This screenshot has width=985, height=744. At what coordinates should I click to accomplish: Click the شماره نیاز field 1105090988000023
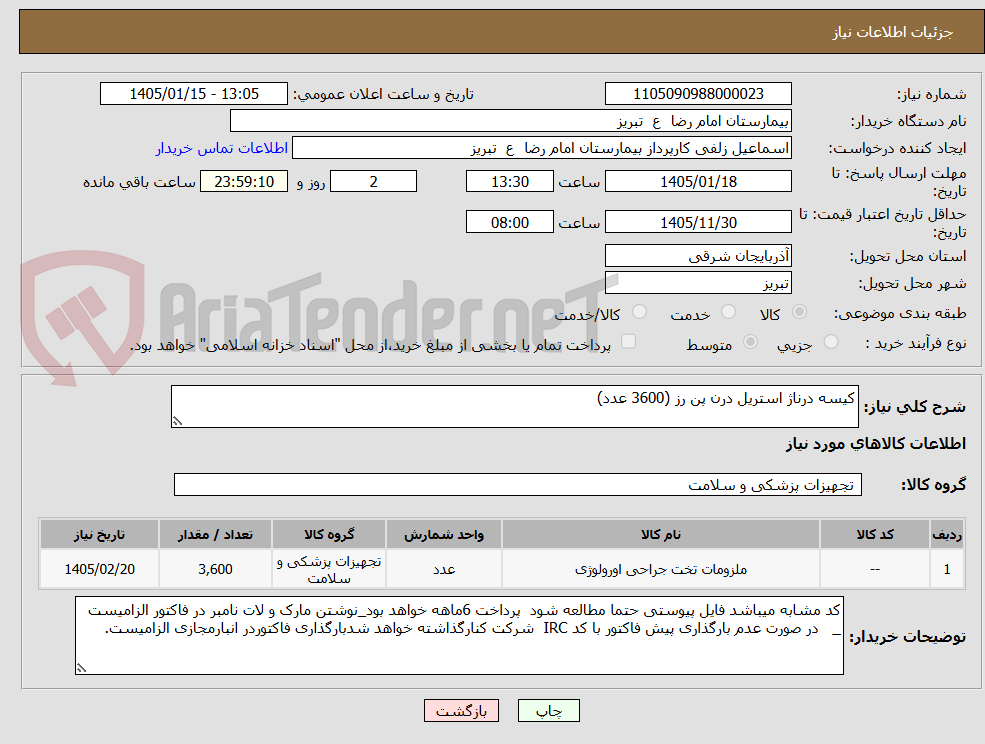pyautogui.click(x=698, y=94)
